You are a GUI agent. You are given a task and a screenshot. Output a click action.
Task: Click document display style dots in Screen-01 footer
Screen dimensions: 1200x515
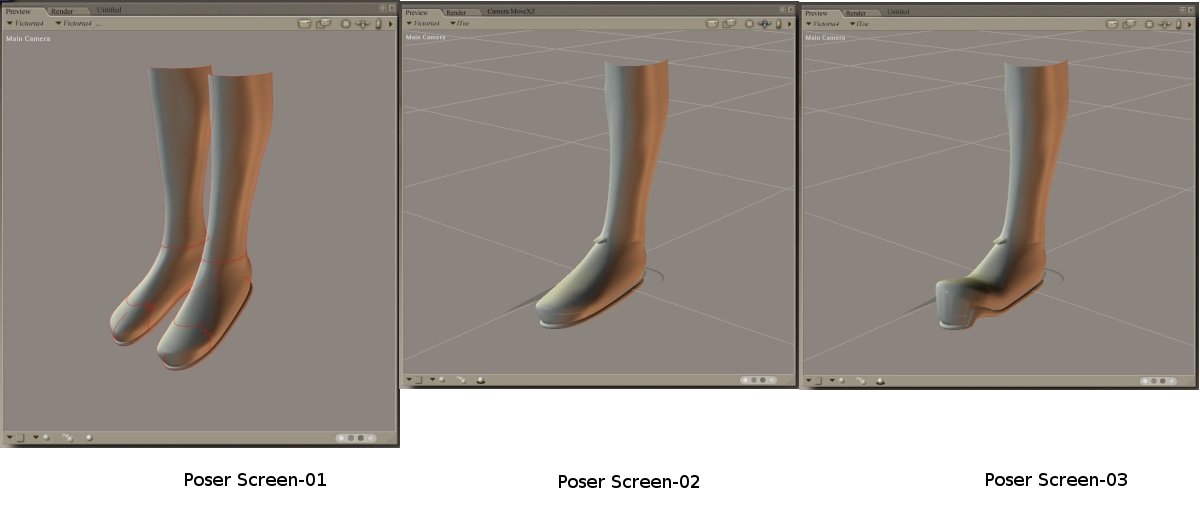[357, 437]
